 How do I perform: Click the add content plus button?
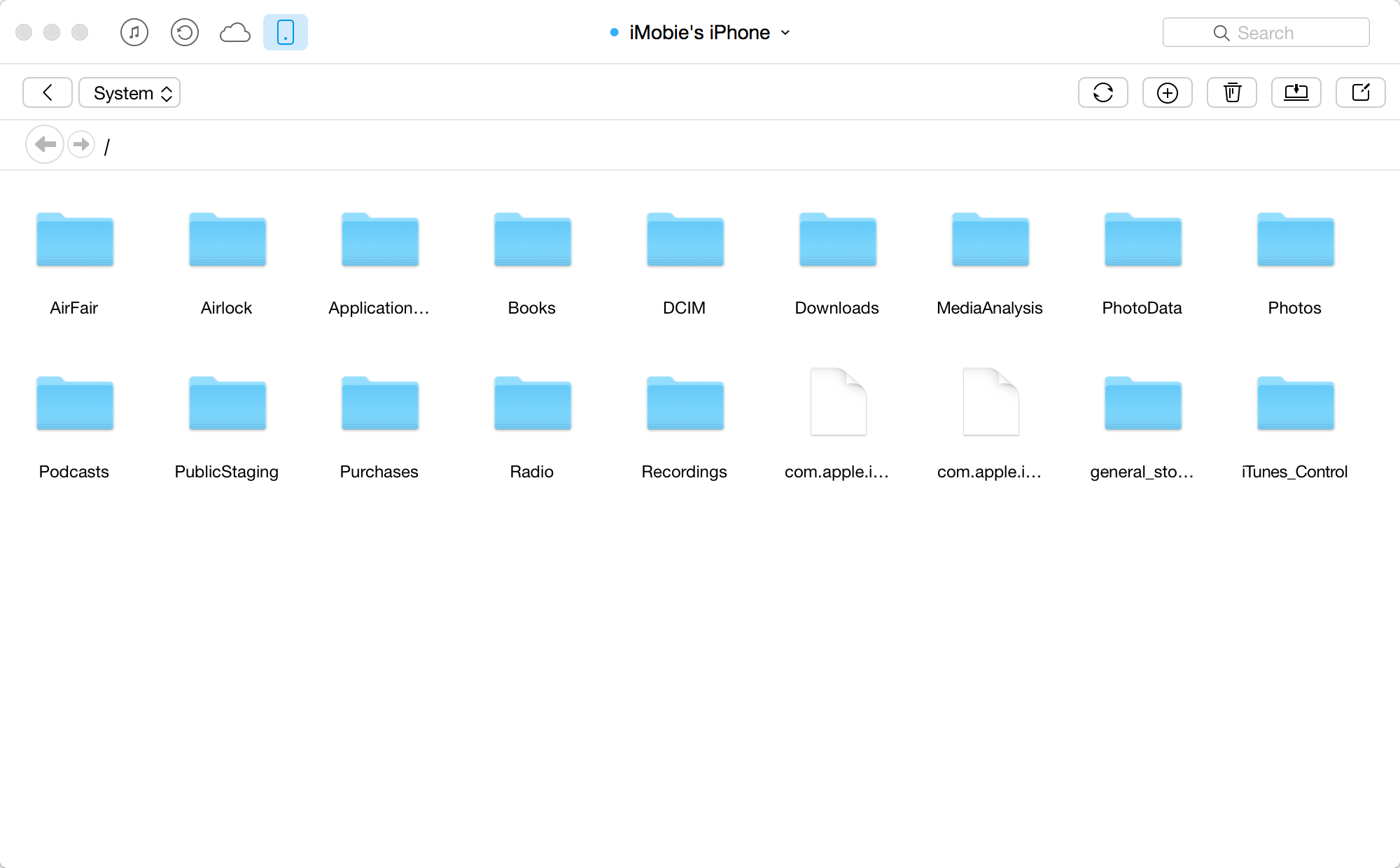pyautogui.click(x=1167, y=92)
